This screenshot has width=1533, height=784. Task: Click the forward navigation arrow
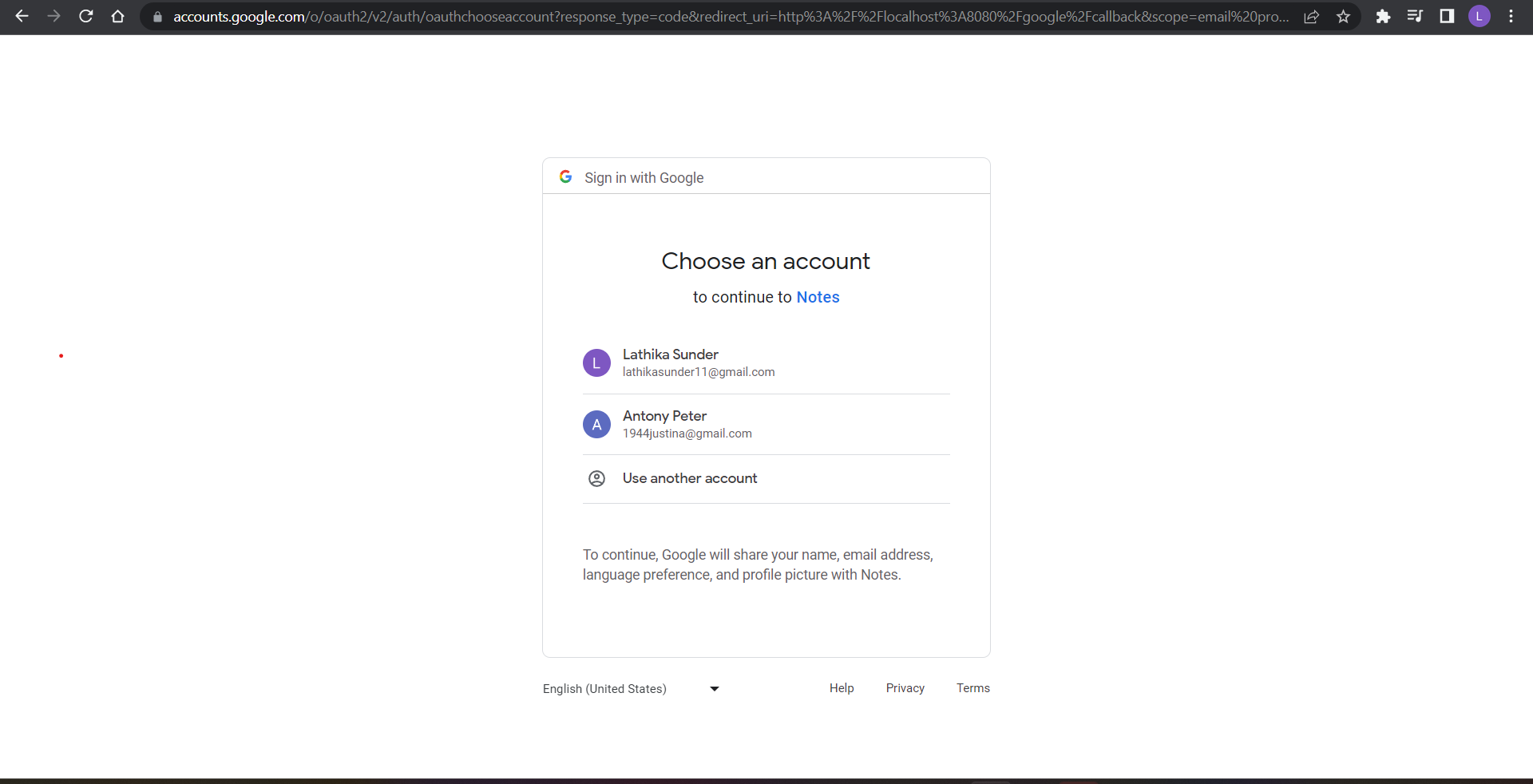click(x=53, y=16)
